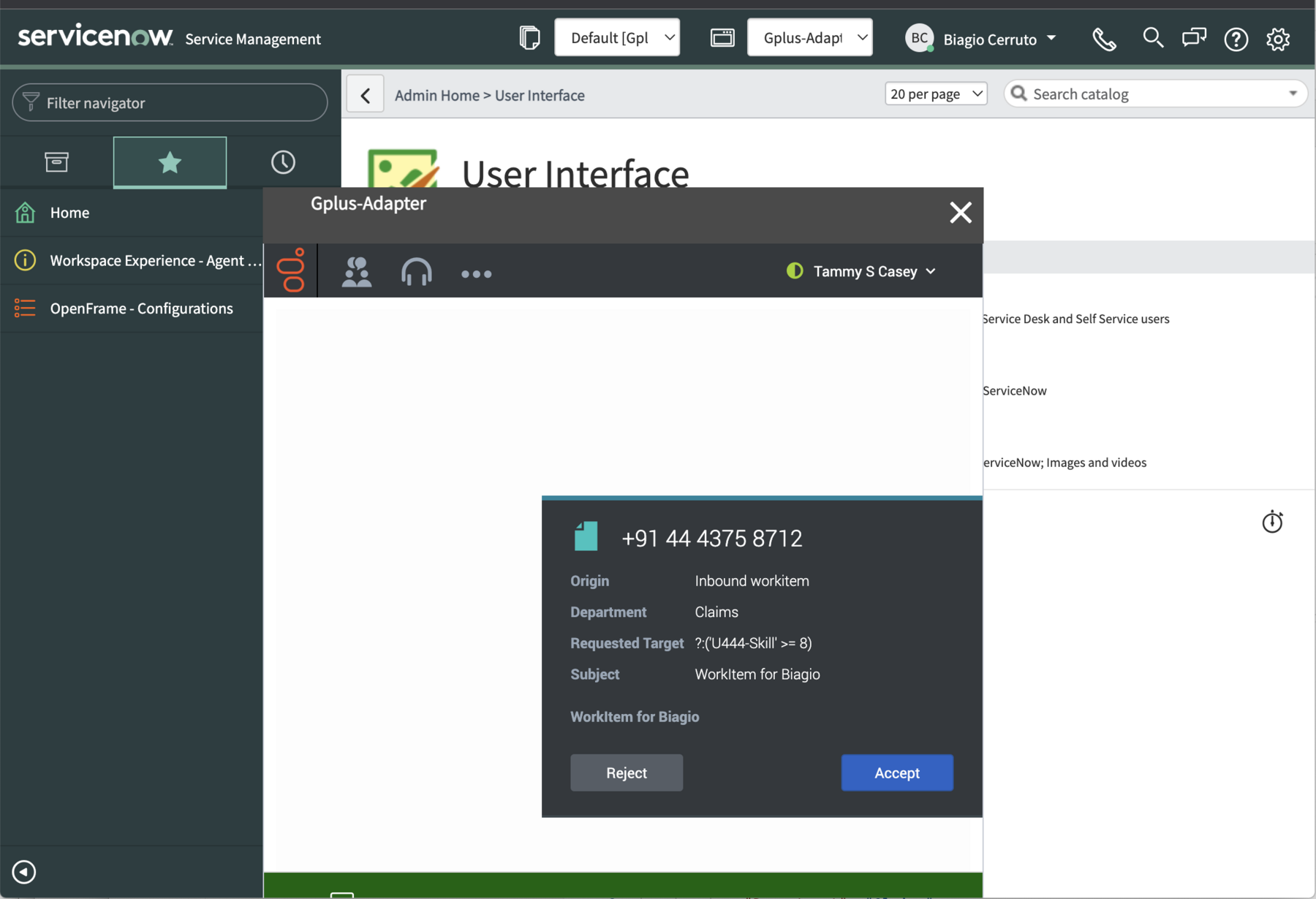Open OpenFrame - Configurations favorite
This screenshot has height=899, width=1316.
141,308
